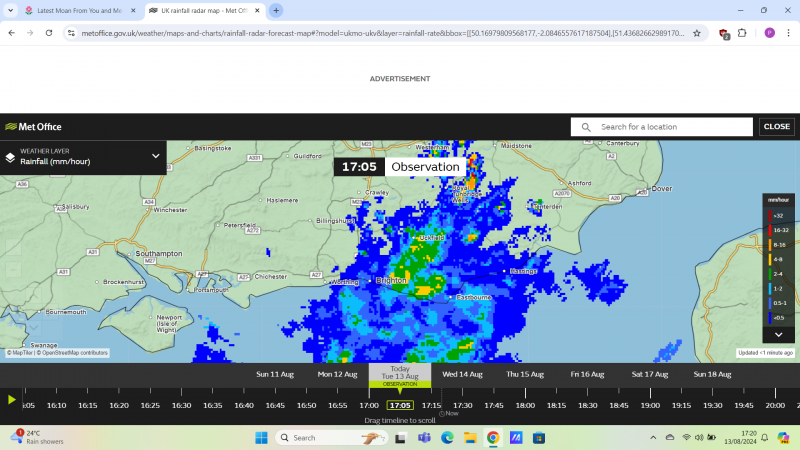This screenshot has height=450, width=800.
Task: Jump to 19:30 on timeline
Action: pyautogui.click(x=712, y=405)
